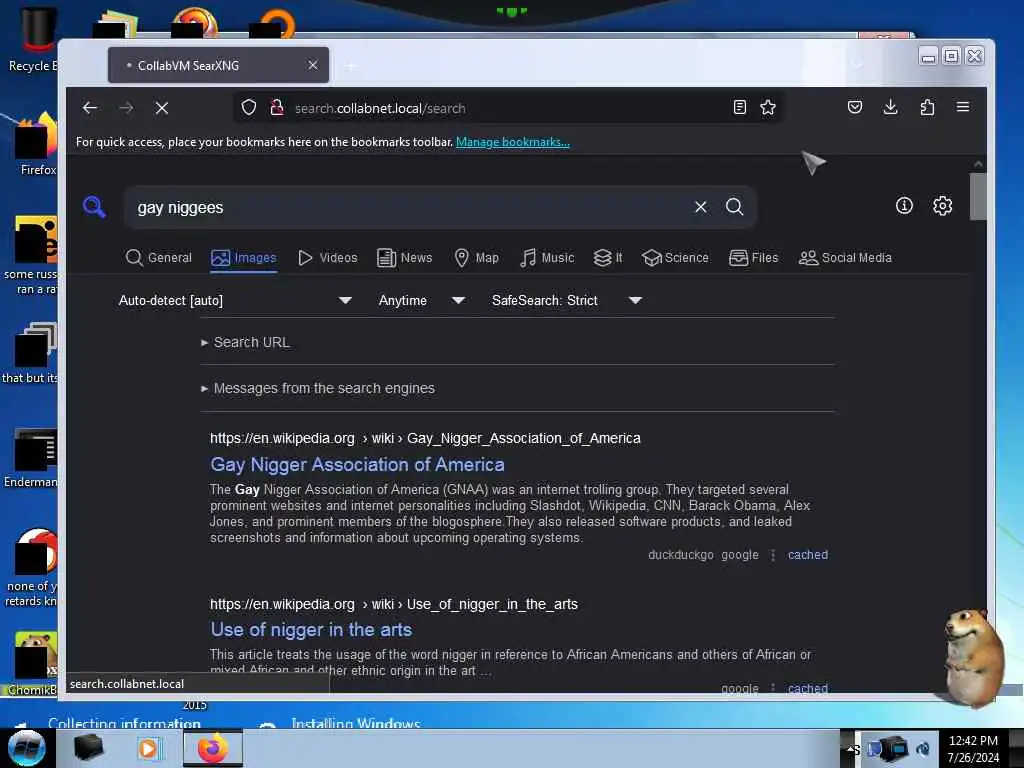Click the media player taskbar icon

(x=149, y=748)
